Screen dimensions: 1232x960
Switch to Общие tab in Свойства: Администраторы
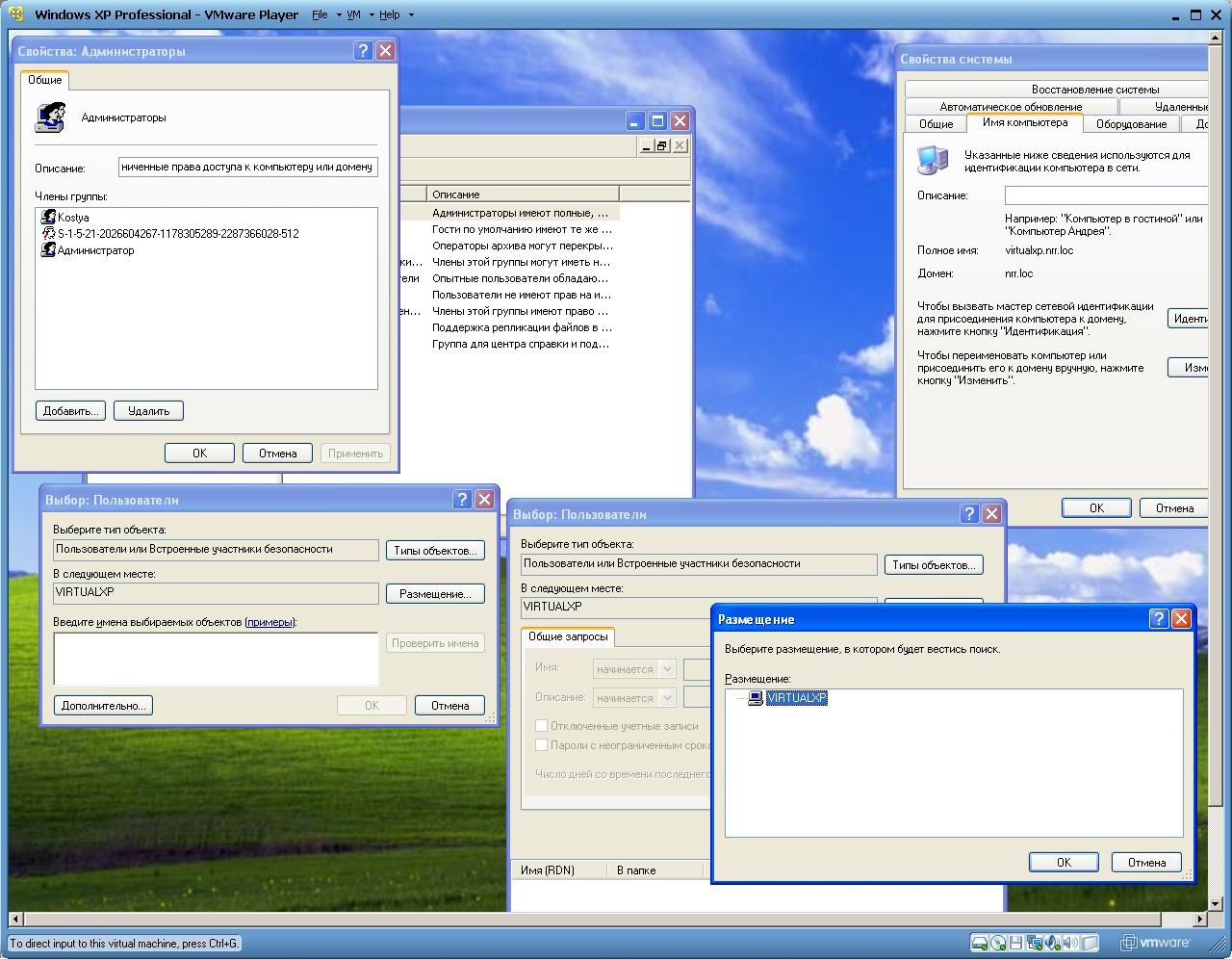click(44, 80)
